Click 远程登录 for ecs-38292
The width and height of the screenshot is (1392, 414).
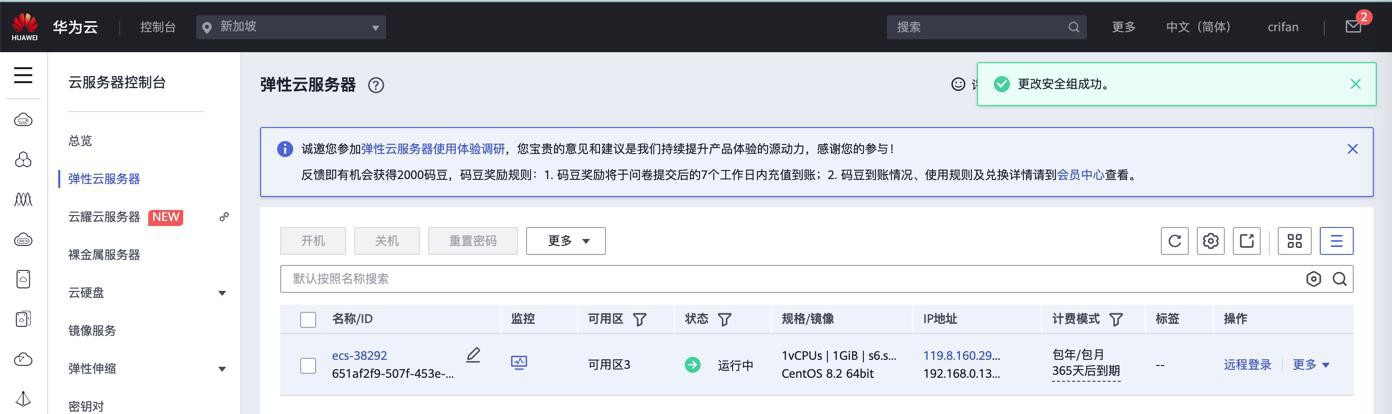click(x=1248, y=365)
